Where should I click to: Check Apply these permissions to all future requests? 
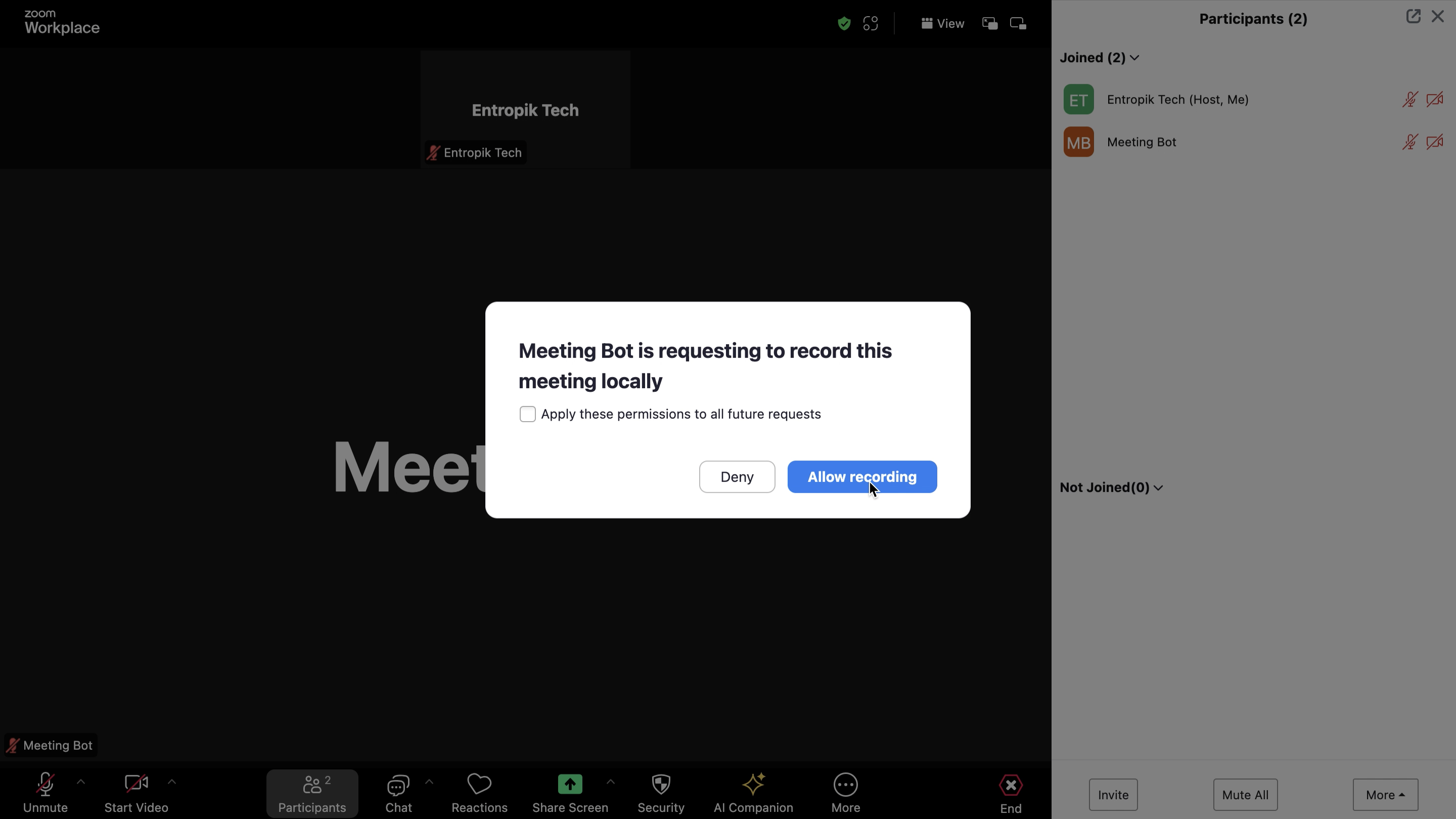[527, 415]
